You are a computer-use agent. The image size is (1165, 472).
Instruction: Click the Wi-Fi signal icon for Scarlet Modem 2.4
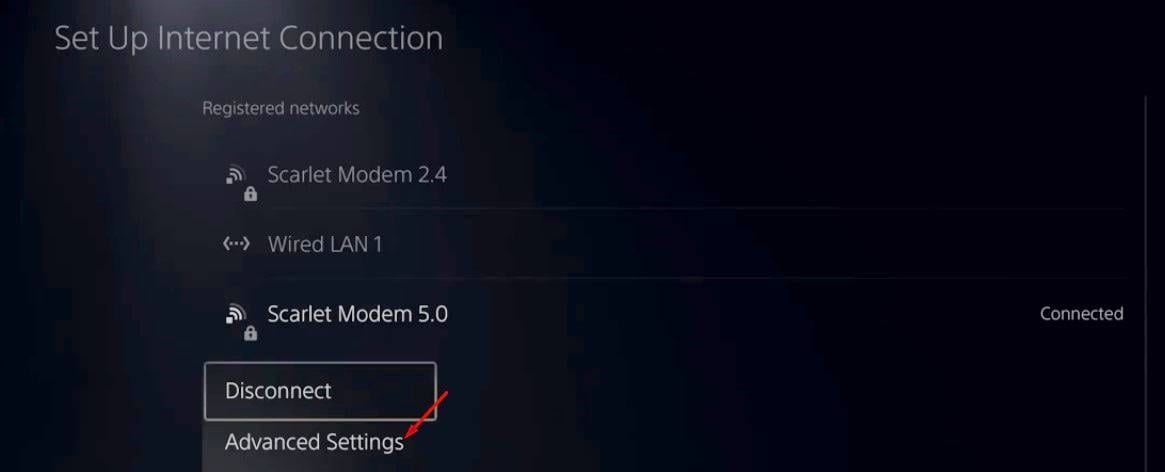pos(235,175)
